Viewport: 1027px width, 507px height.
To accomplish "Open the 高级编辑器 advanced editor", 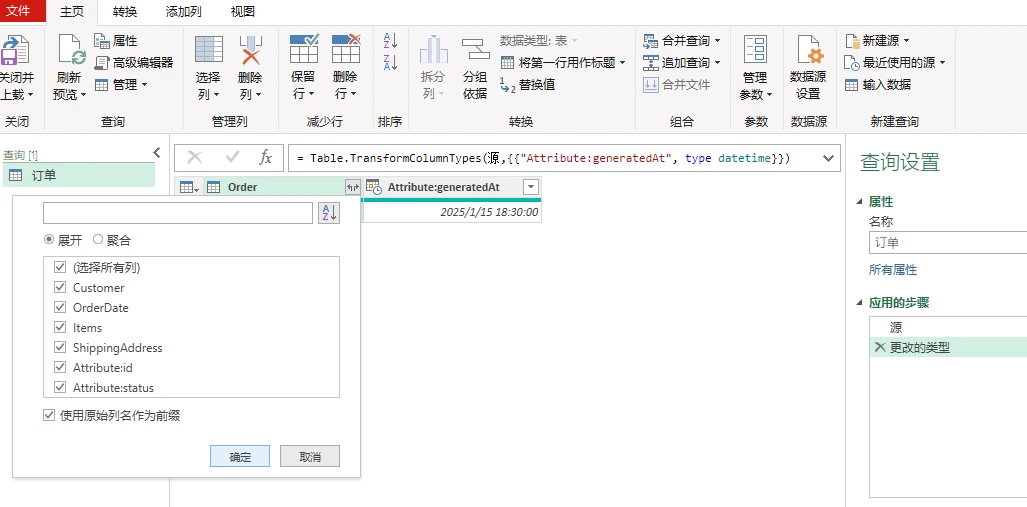I will click(134, 63).
